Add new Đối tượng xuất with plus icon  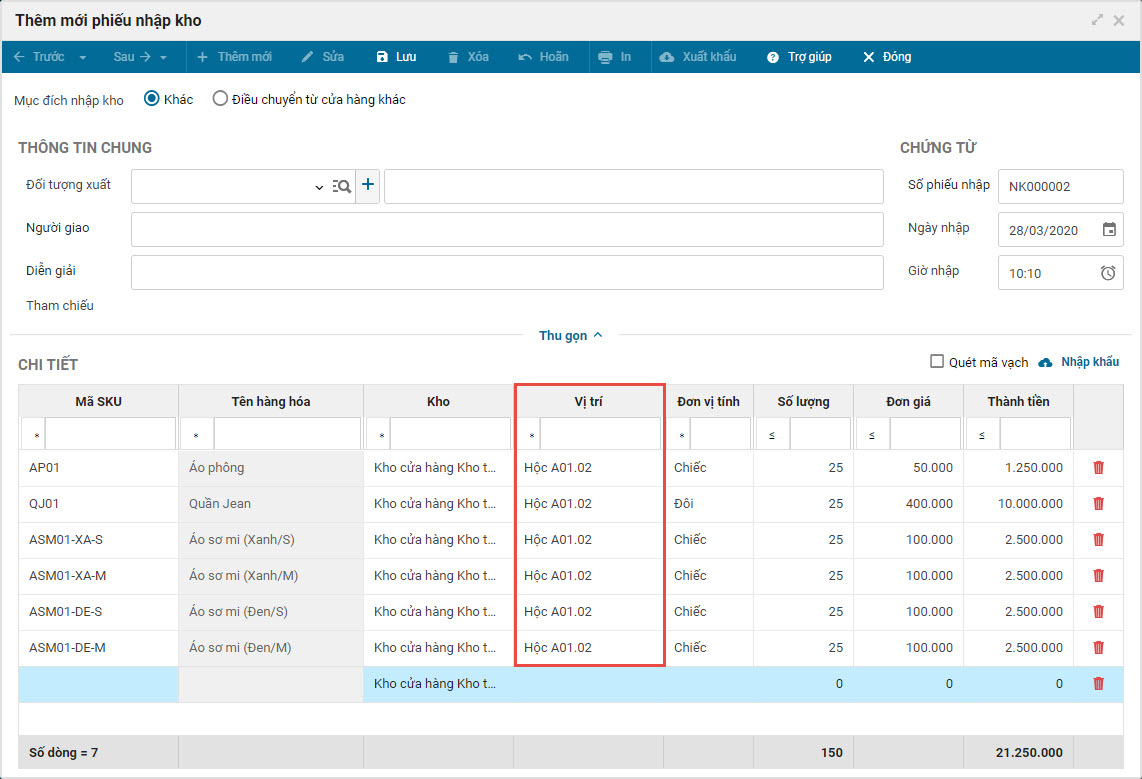368,185
